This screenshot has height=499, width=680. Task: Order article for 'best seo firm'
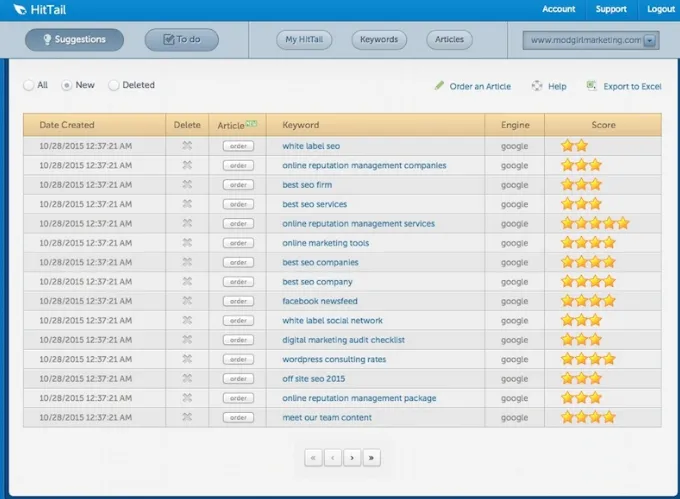pyautogui.click(x=238, y=185)
